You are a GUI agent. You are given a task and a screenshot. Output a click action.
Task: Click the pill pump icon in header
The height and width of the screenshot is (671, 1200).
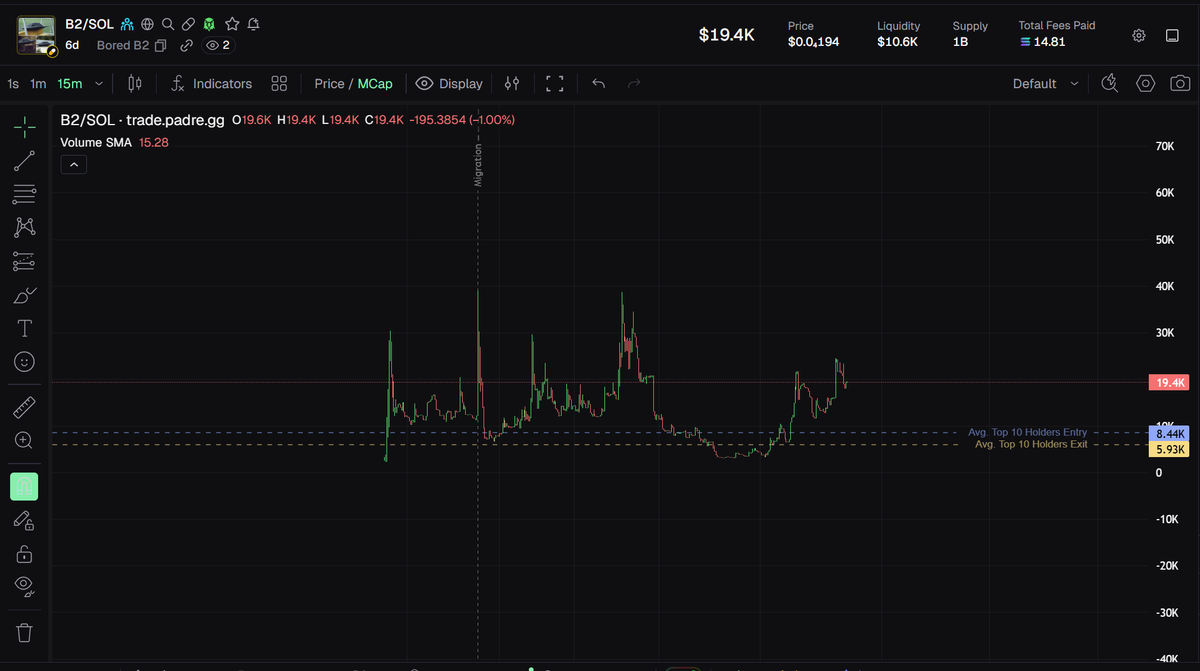188,23
